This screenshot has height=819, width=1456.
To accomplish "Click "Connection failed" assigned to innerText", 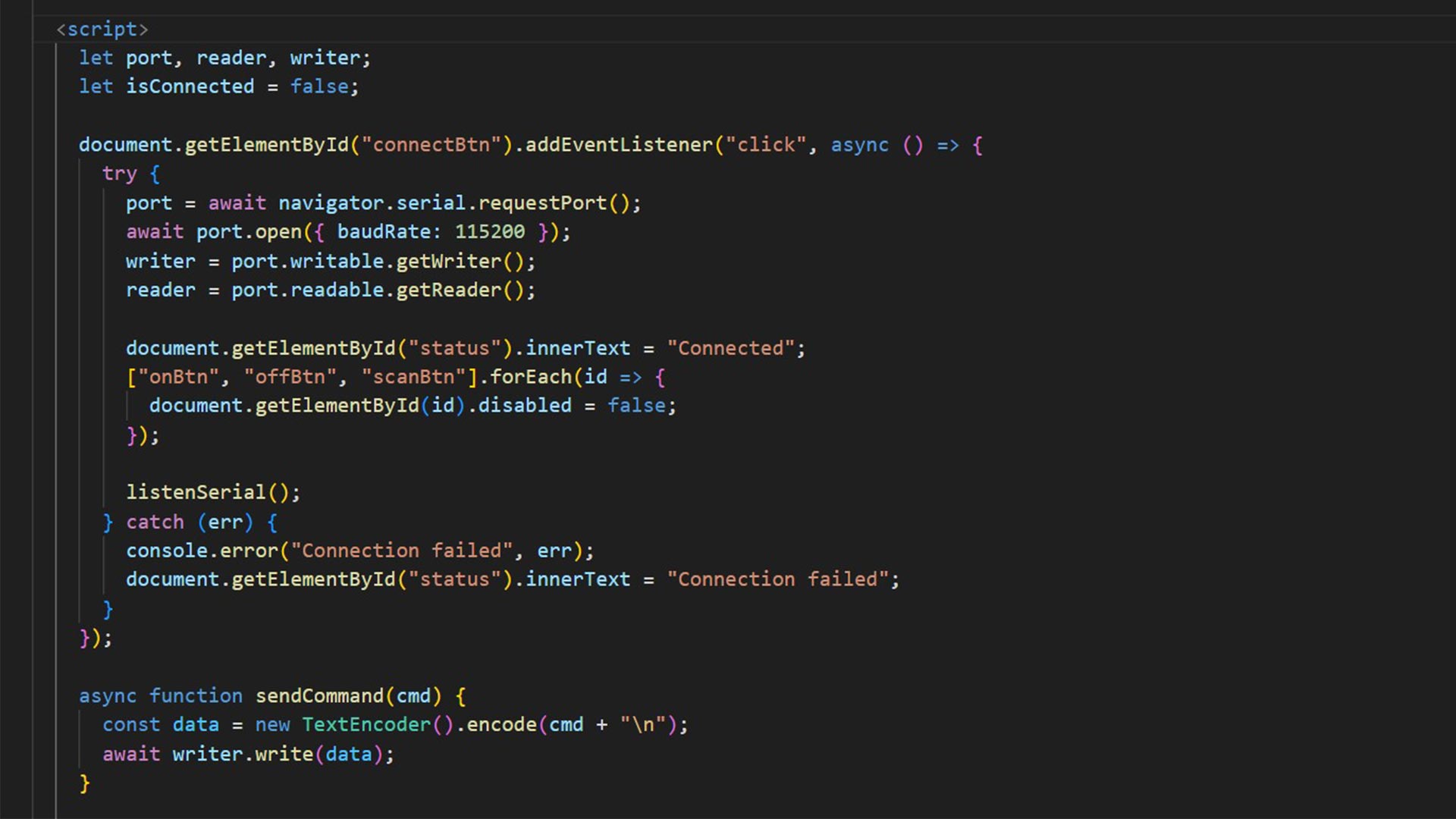I will 777,580.
